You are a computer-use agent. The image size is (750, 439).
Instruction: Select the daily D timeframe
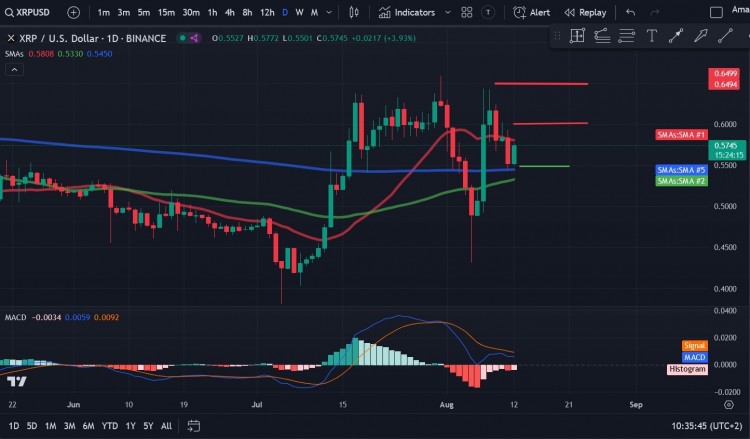pos(285,12)
